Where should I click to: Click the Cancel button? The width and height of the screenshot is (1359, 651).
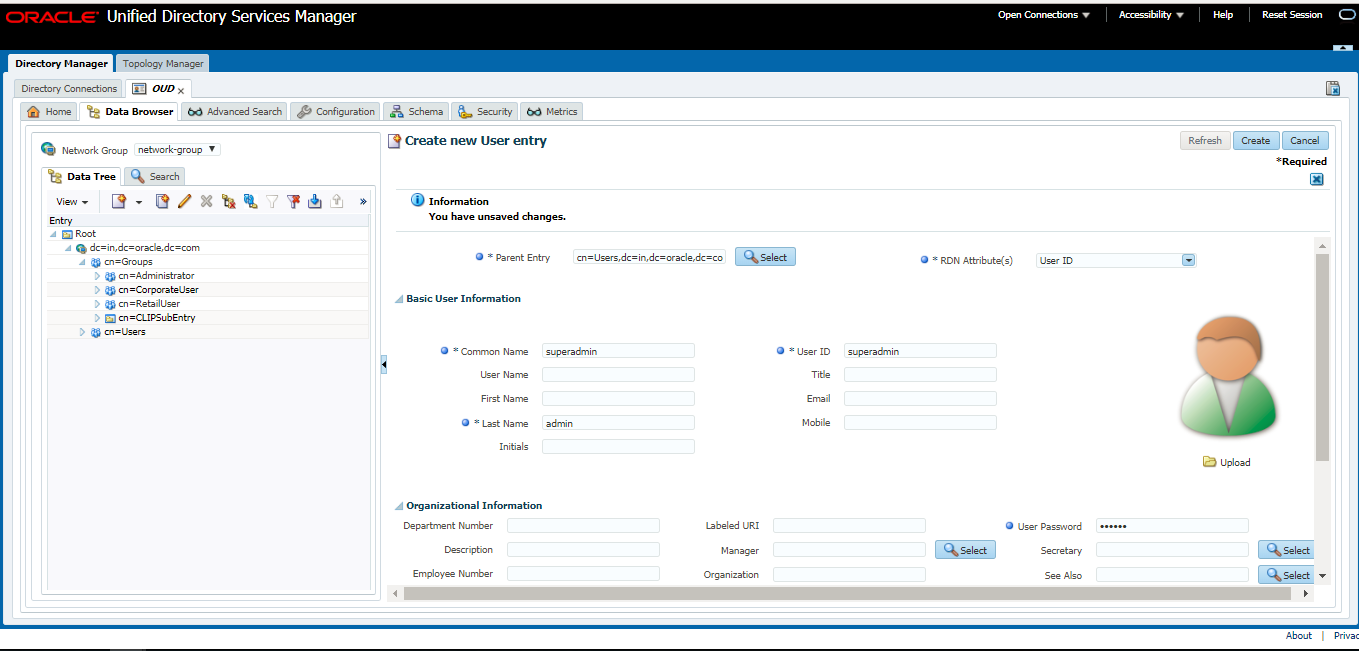point(1305,141)
